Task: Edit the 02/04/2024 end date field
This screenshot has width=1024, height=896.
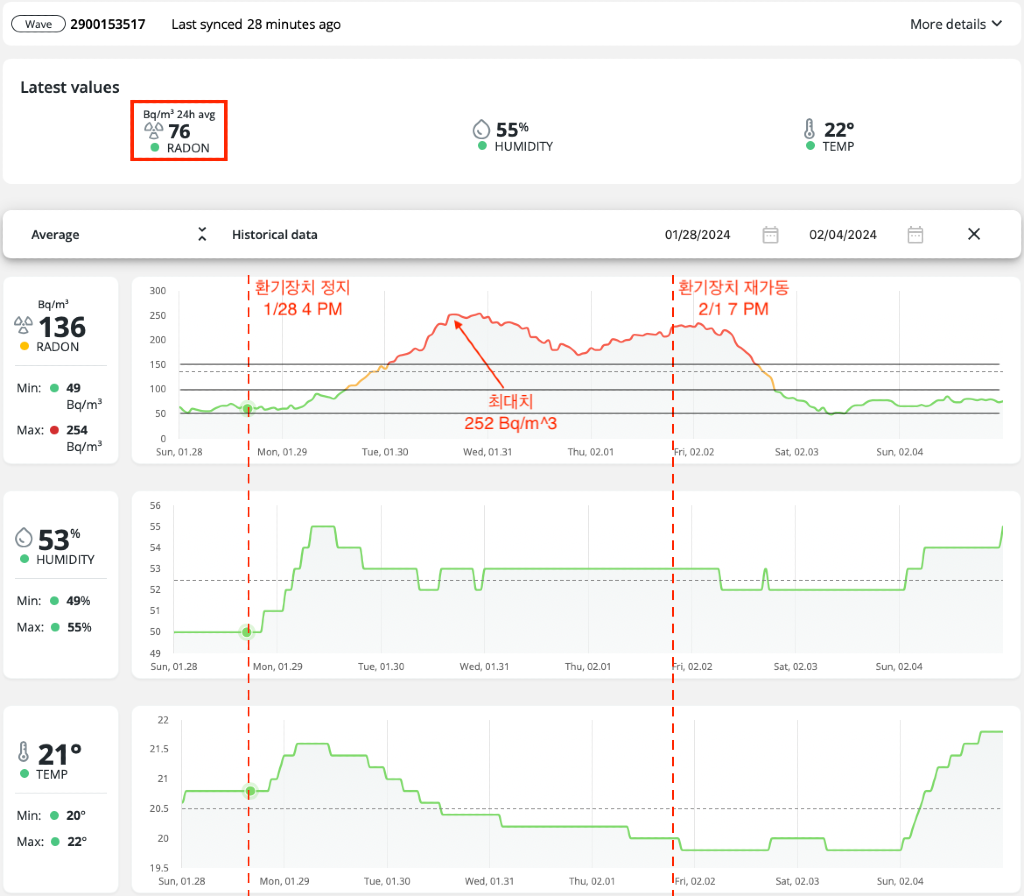Action: tap(843, 235)
